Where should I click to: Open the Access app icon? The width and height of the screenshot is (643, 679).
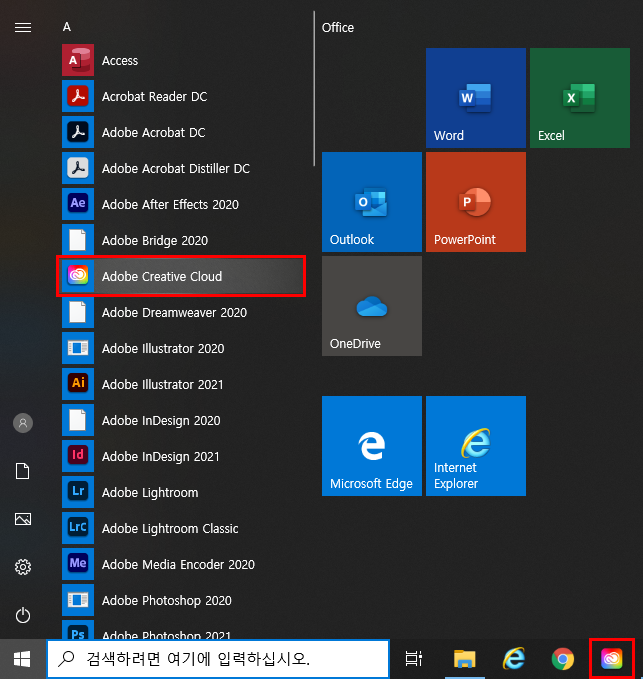[78, 60]
